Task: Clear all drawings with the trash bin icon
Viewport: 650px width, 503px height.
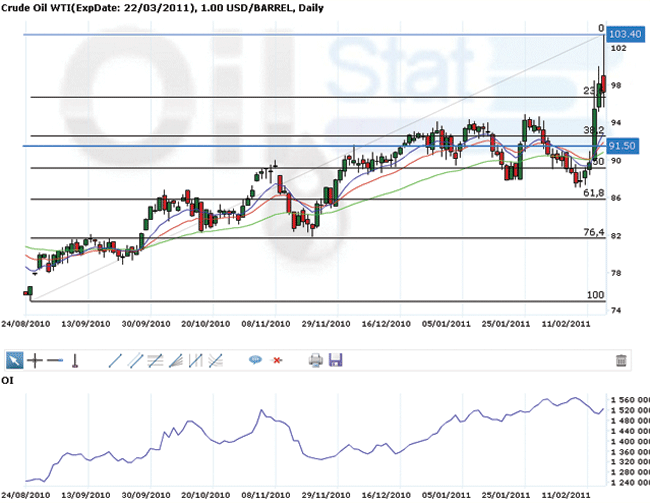Action: tap(621, 360)
